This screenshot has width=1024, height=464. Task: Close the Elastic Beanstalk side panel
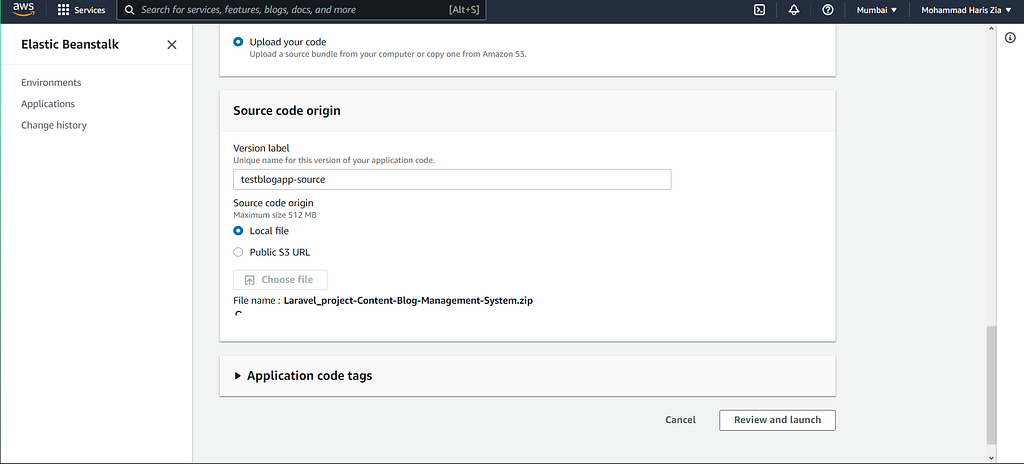point(172,44)
